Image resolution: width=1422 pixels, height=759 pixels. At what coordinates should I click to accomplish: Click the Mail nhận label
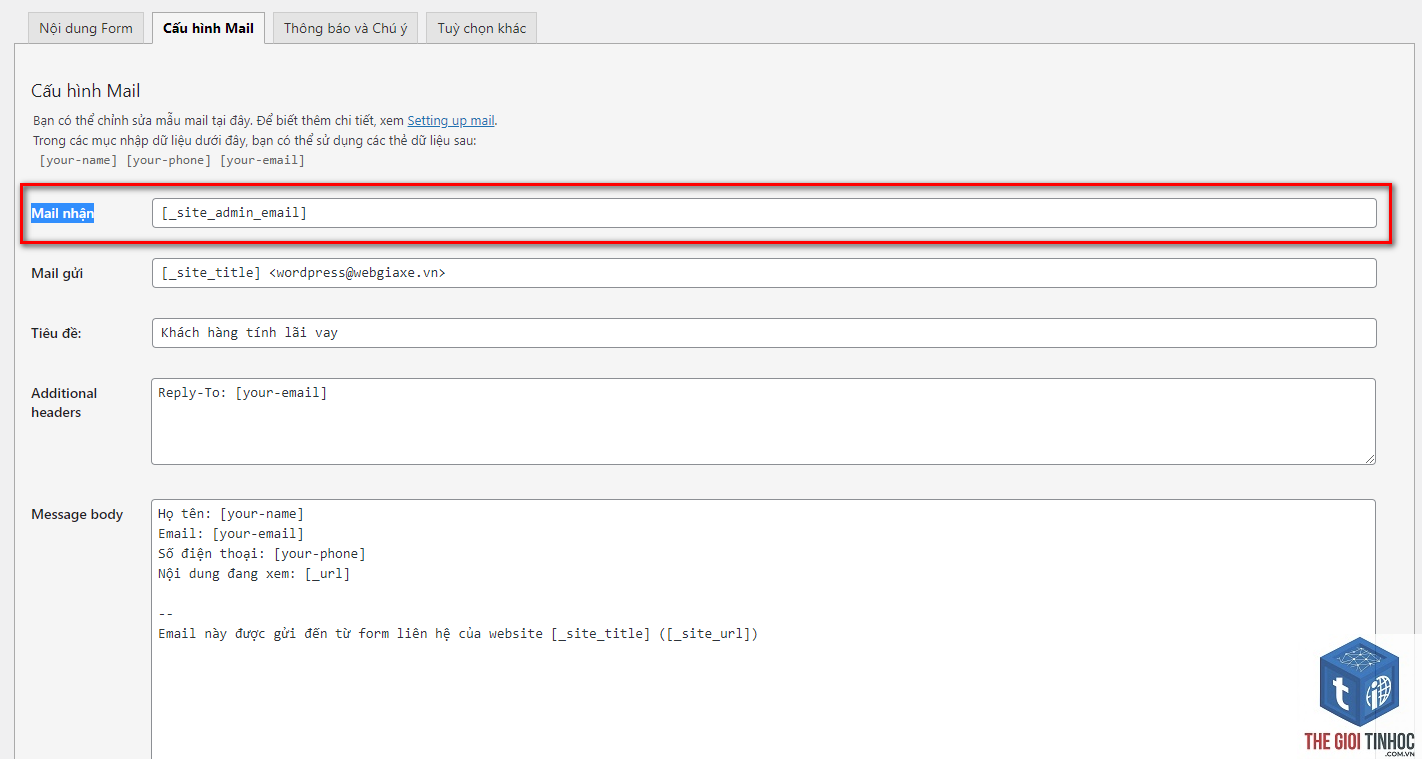pyautogui.click(x=62, y=213)
